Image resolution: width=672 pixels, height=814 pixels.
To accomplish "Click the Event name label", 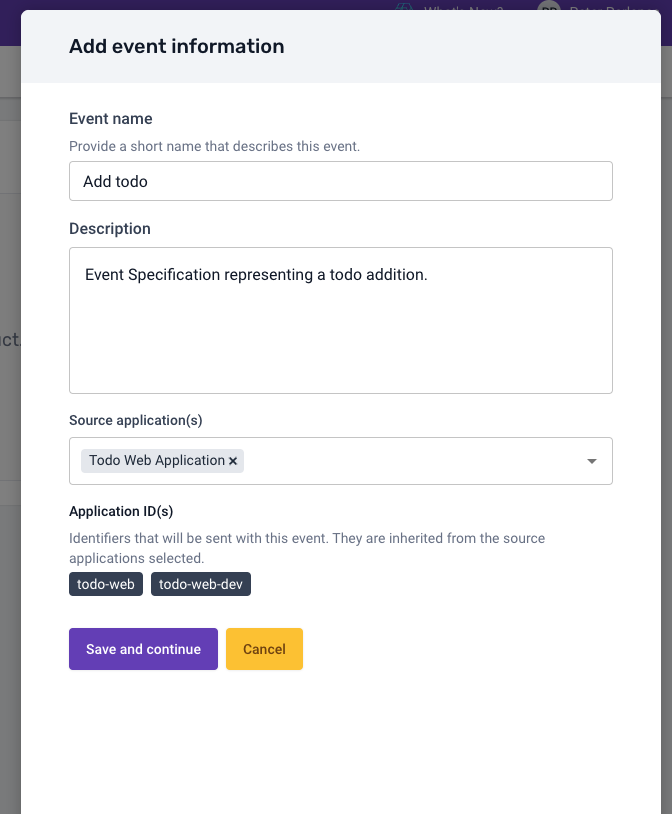I will click(x=111, y=118).
